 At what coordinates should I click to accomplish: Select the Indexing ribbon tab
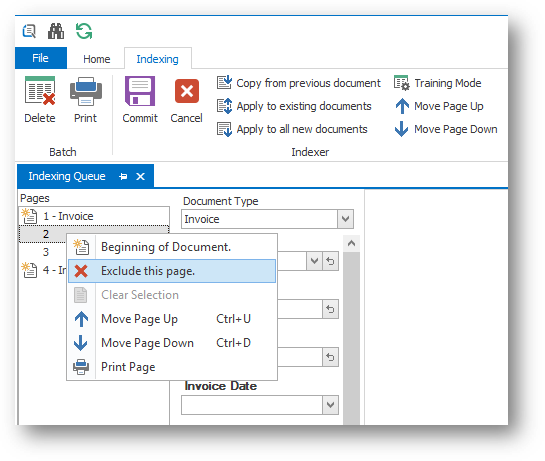[x=157, y=59]
